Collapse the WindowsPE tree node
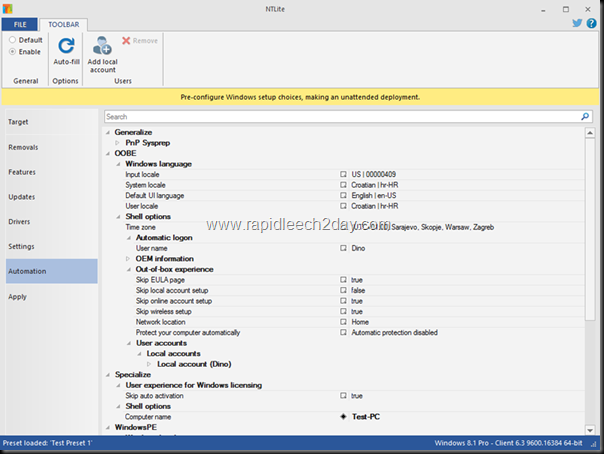Image resolution: width=604 pixels, height=454 pixels. point(108,427)
